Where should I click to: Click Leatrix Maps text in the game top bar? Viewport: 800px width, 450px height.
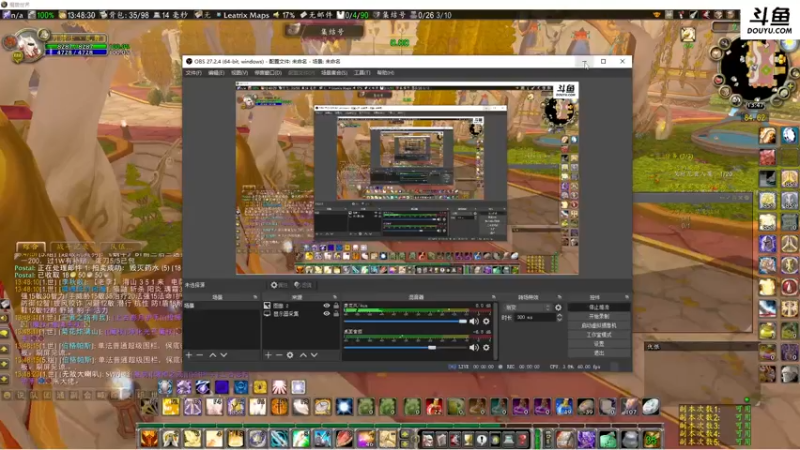tap(246, 15)
